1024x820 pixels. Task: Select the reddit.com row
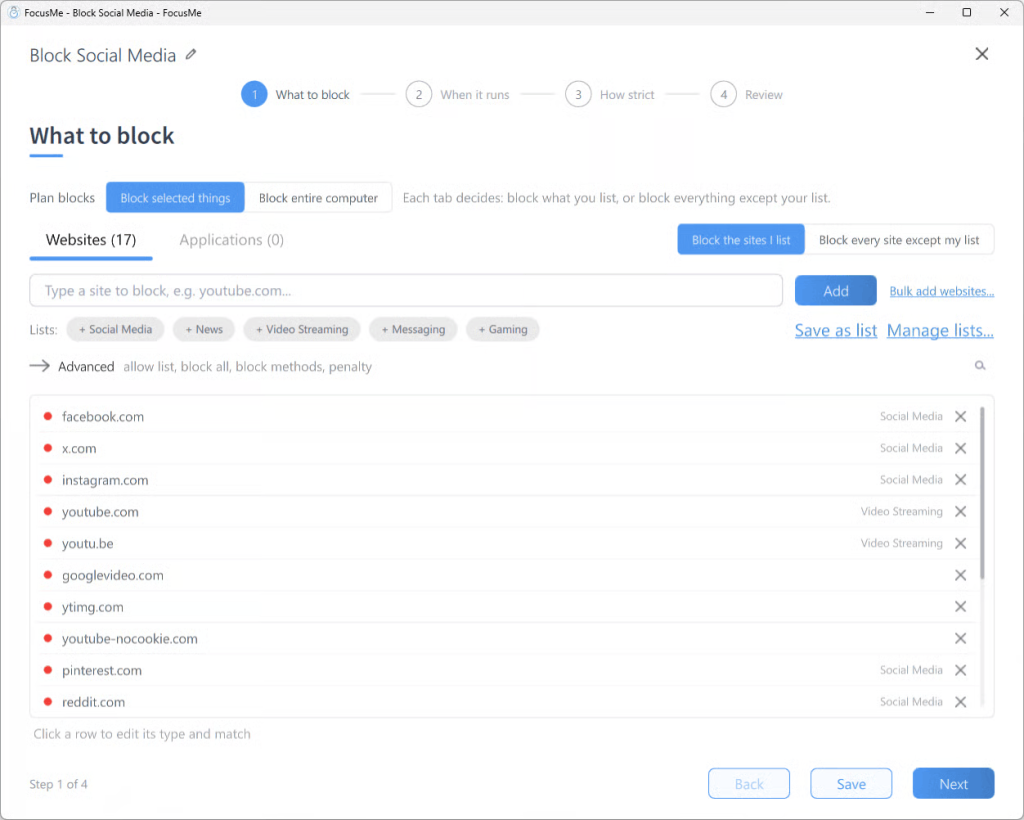(x=505, y=702)
